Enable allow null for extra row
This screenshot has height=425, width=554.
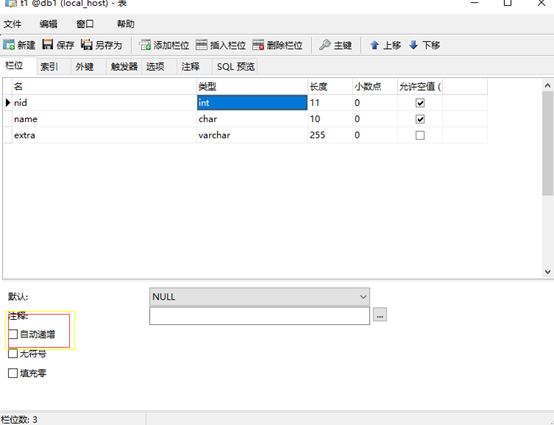coord(420,135)
